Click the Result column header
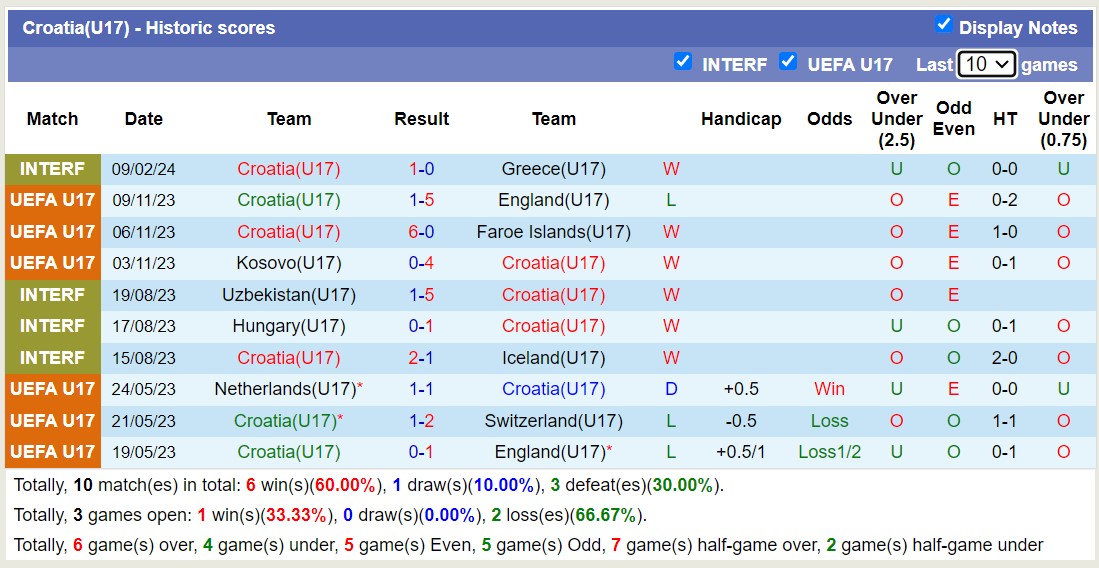 click(x=421, y=119)
